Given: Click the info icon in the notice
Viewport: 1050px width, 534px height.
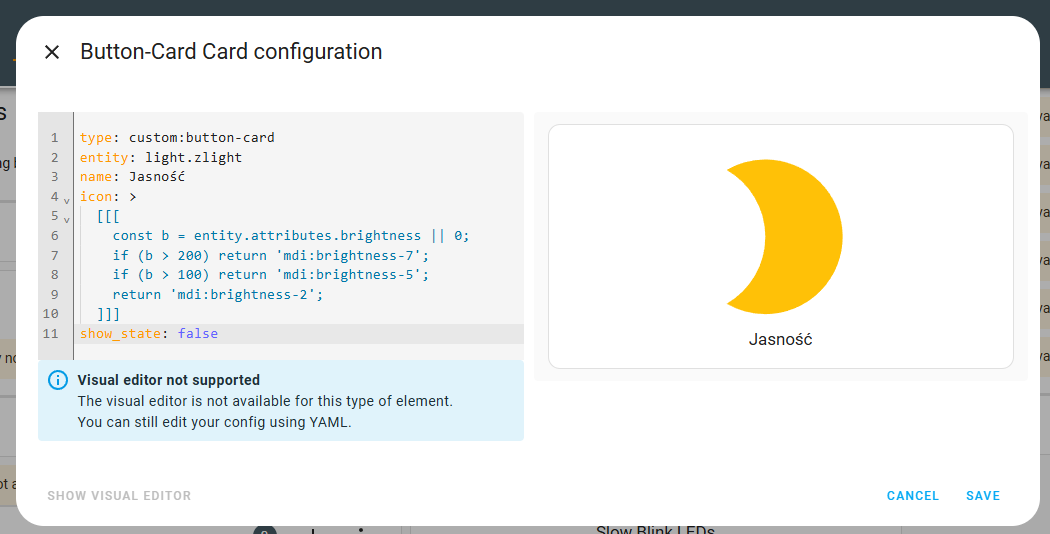Looking at the screenshot, I should point(58,380).
